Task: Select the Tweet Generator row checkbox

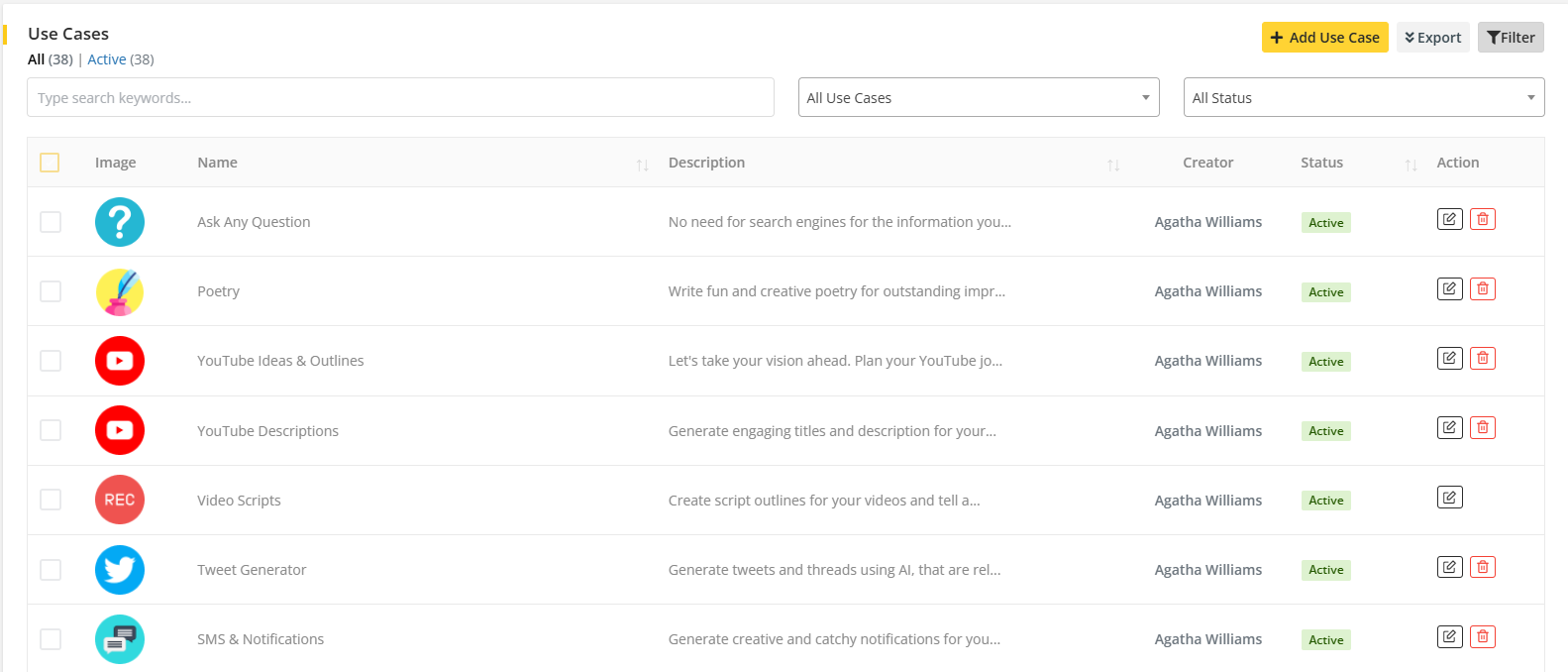Action: tap(51, 570)
